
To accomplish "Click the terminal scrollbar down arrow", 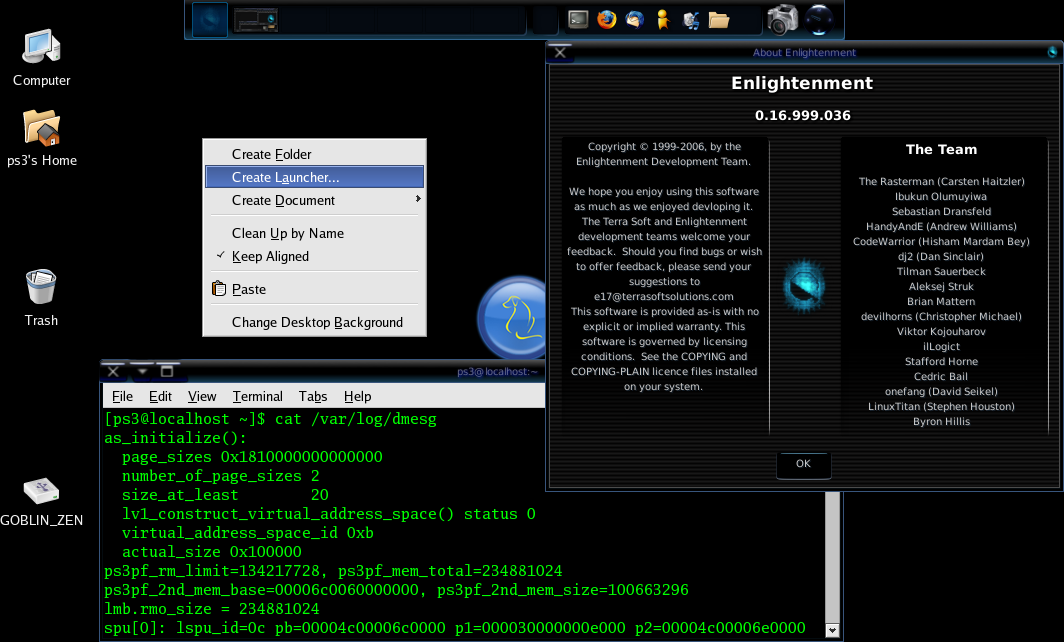I will pyautogui.click(x=830, y=629).
